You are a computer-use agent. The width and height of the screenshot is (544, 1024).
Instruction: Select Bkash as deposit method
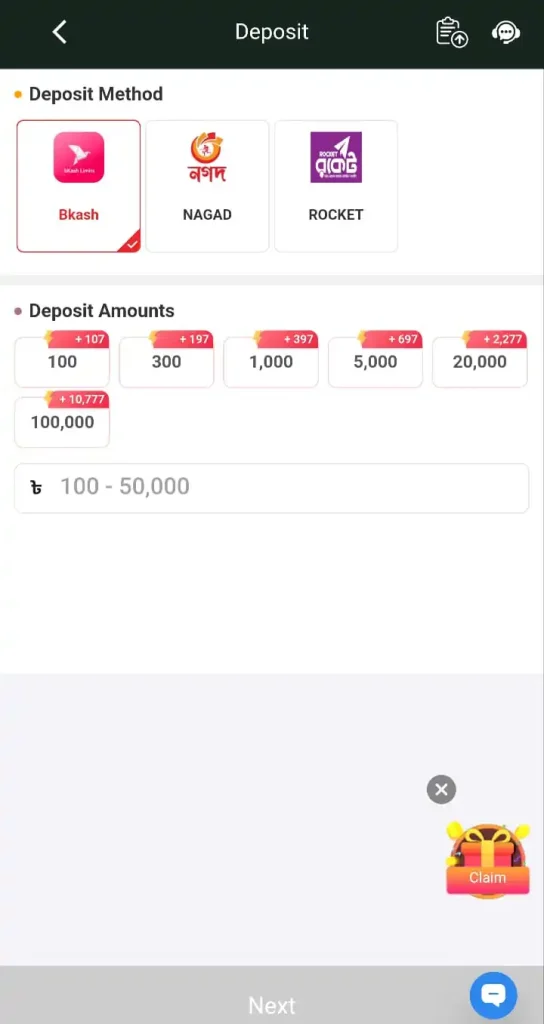pos(78,186)
